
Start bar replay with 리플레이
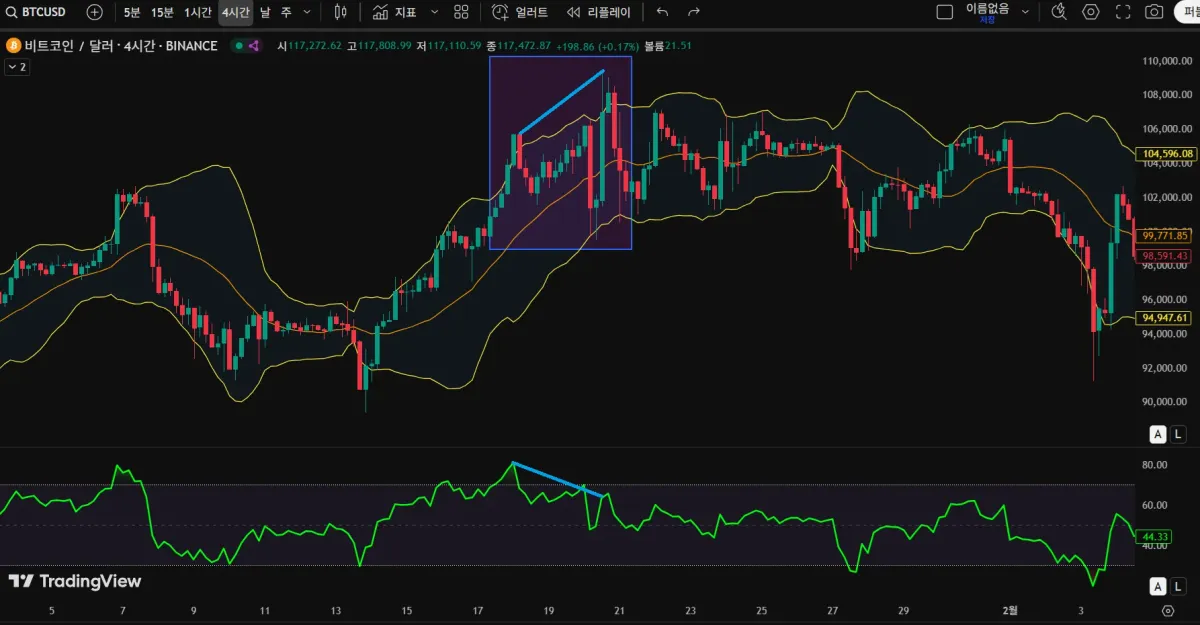click(x=598, y=12)
